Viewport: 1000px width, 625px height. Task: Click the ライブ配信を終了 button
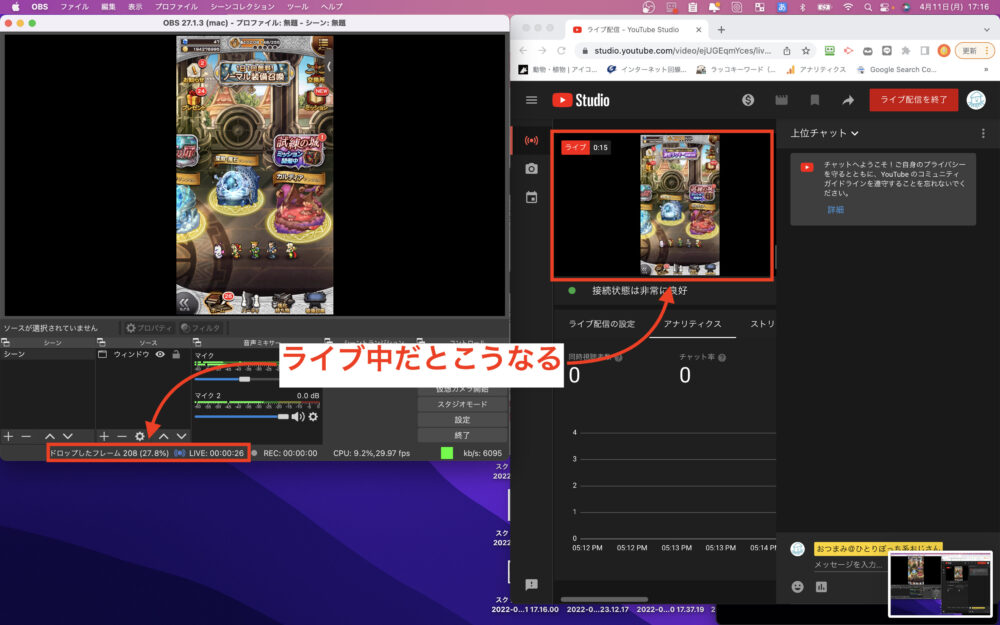pyautogui.click(x=914, y=100)
